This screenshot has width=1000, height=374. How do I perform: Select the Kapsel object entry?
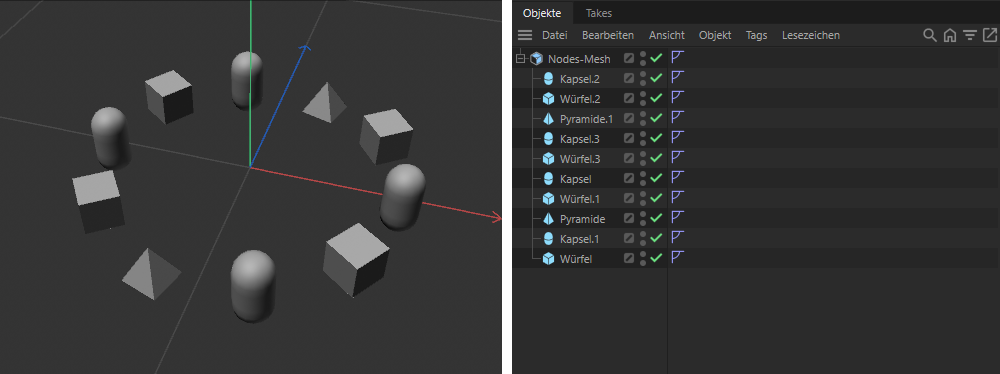click(575, 179)
